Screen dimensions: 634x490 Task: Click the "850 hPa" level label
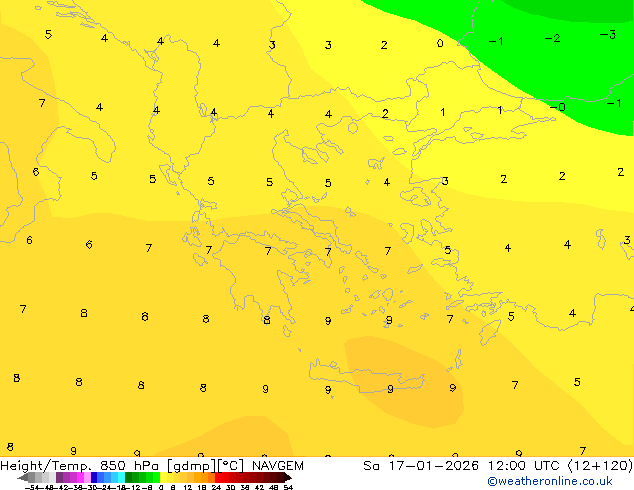[129, 466]
